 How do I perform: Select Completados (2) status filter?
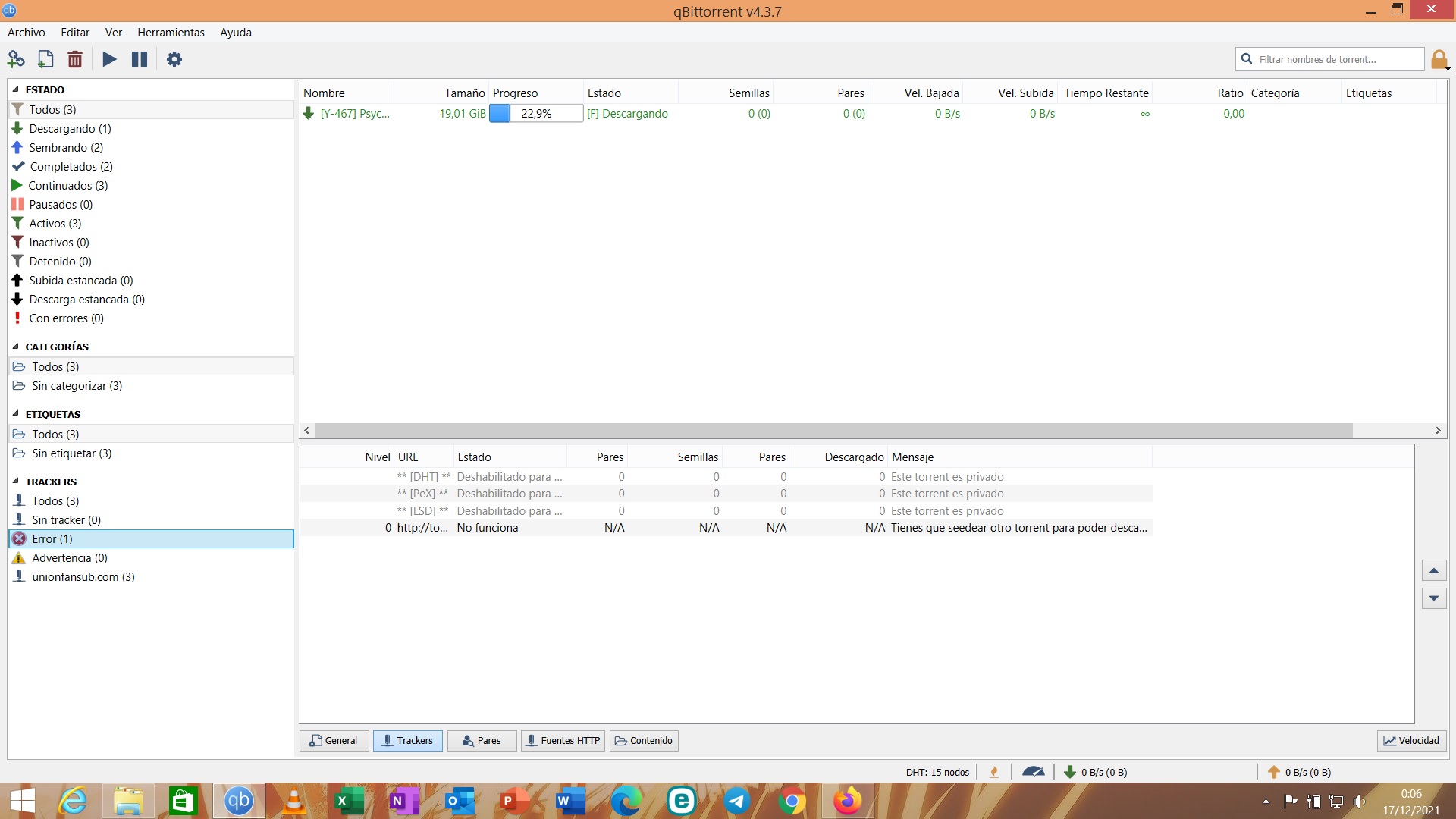(151, 167)
